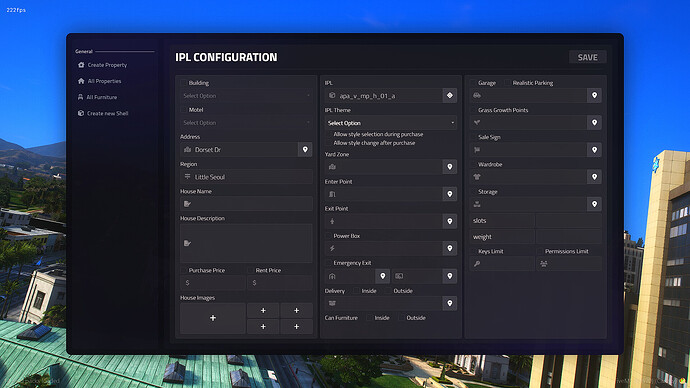Click the house icon beside All Properties
The width and height of the screenshot is (690, 388).
(x=81, y=81)
